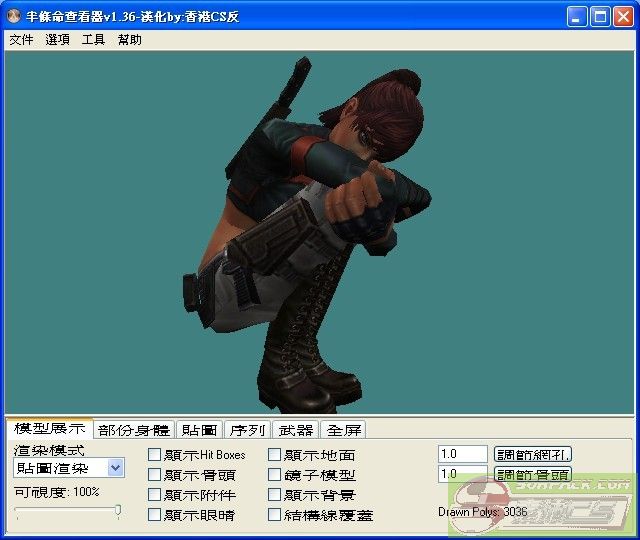Switch to the 部份身體 tab

(x=134, y=430)
